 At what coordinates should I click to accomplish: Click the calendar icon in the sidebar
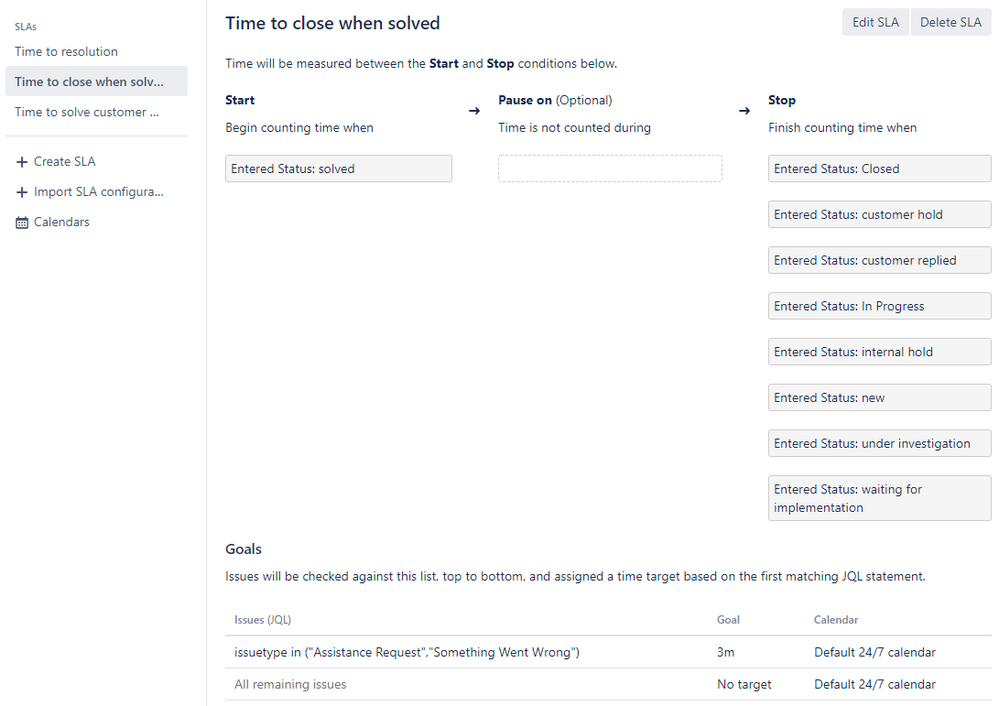[x=22, y=222]
